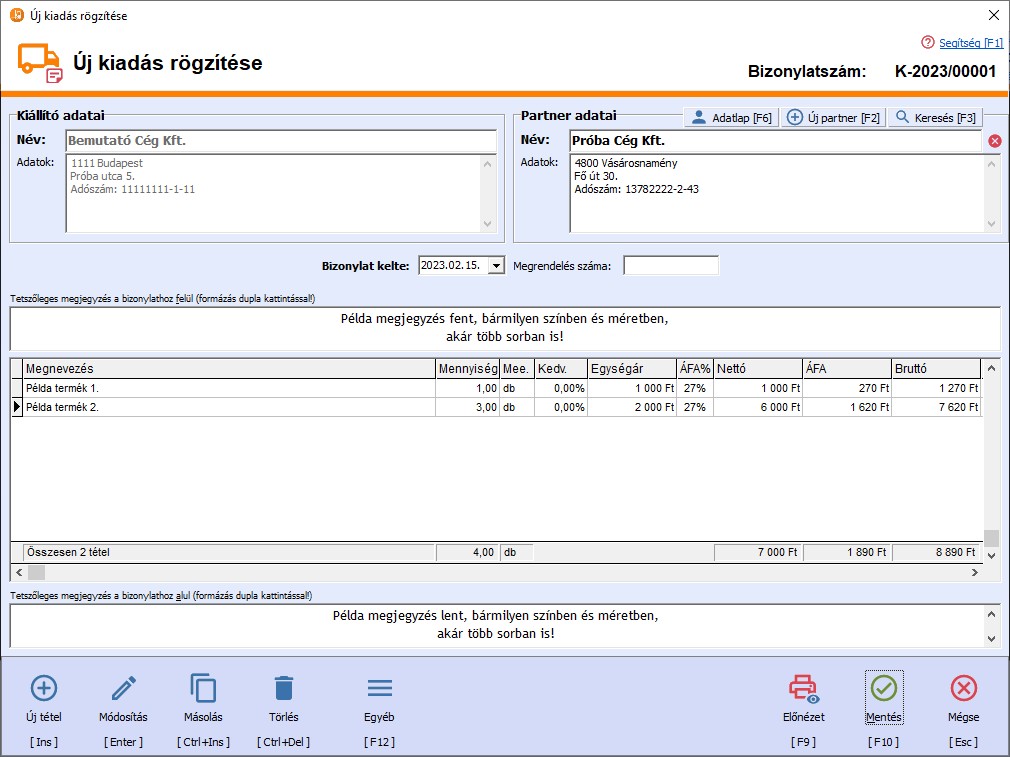Open the Adatlap [F6] partner datasheet
Viewport: 1010px width, 757px height.
(x=732, y=118)
